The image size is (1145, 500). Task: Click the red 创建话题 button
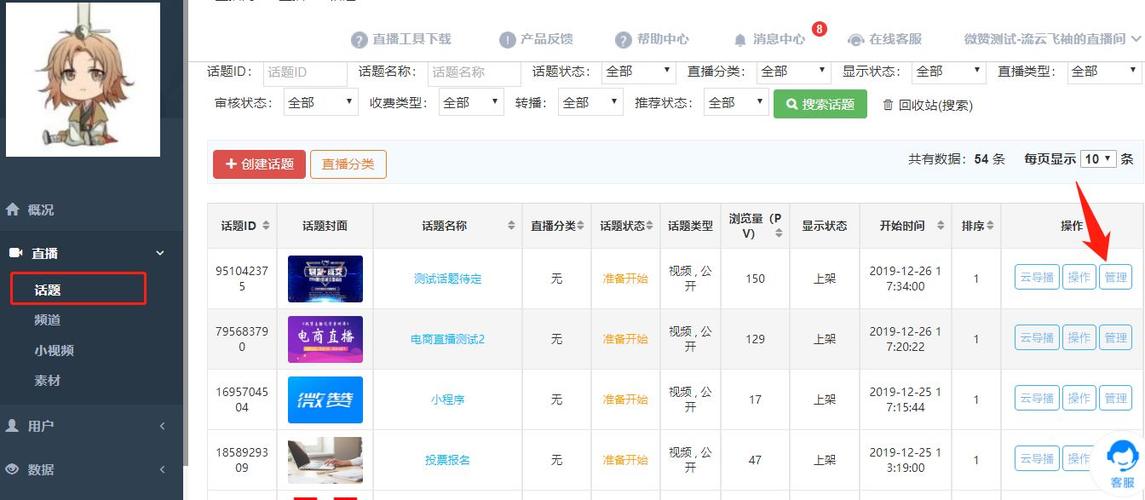pos(259,164)
